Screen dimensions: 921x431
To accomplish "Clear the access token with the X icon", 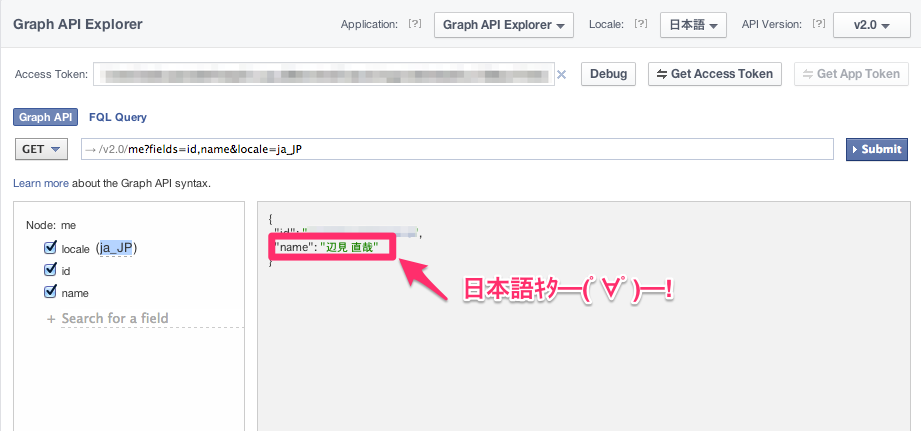I will 562,75.
